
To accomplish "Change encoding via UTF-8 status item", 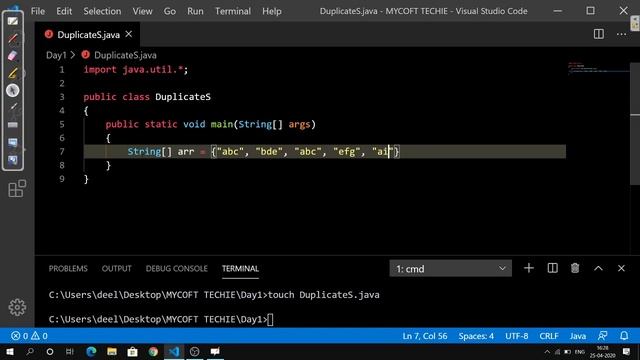I will point(516,336).
